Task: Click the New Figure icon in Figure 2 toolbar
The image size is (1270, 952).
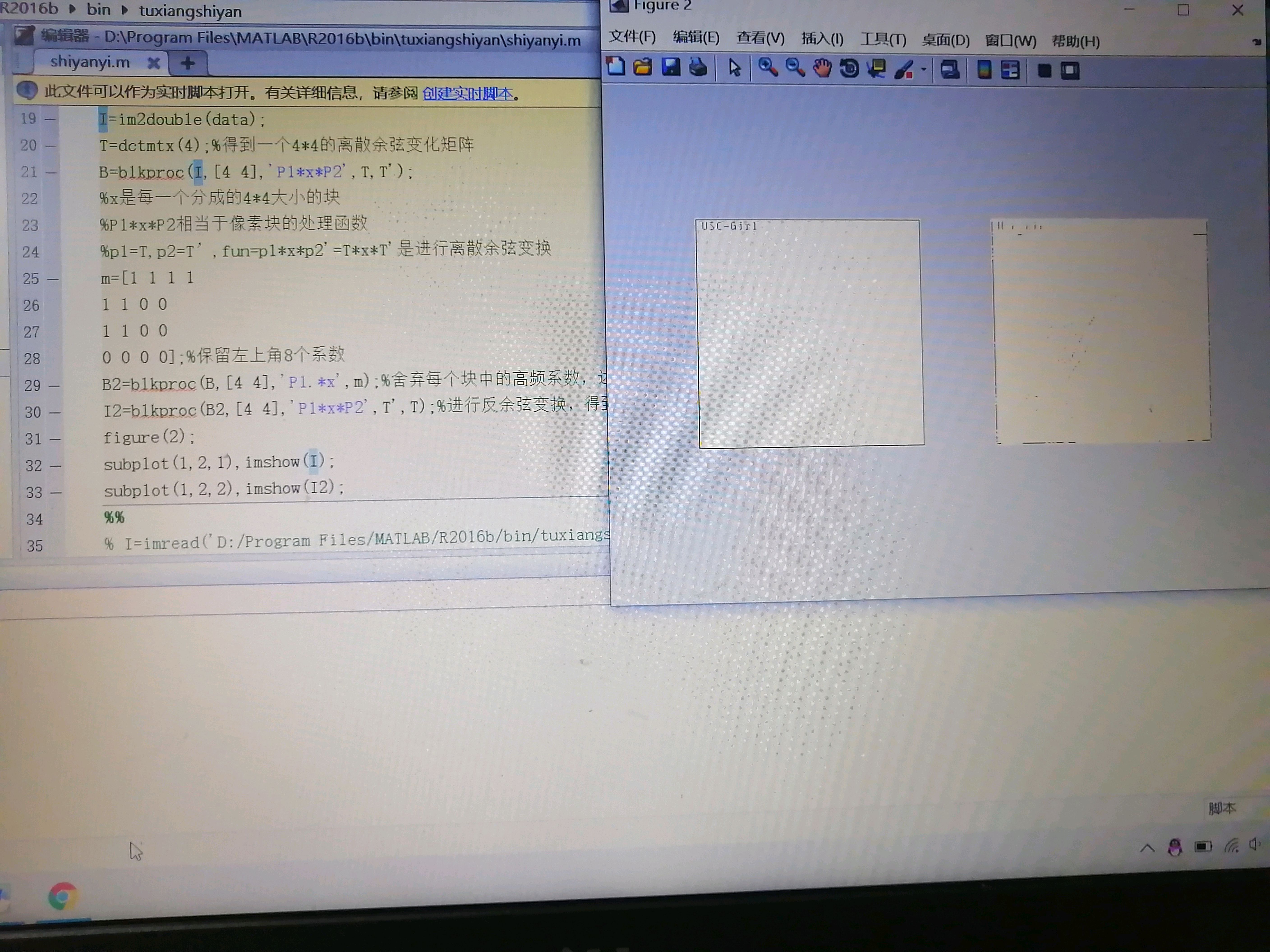Action: point(615,66)
